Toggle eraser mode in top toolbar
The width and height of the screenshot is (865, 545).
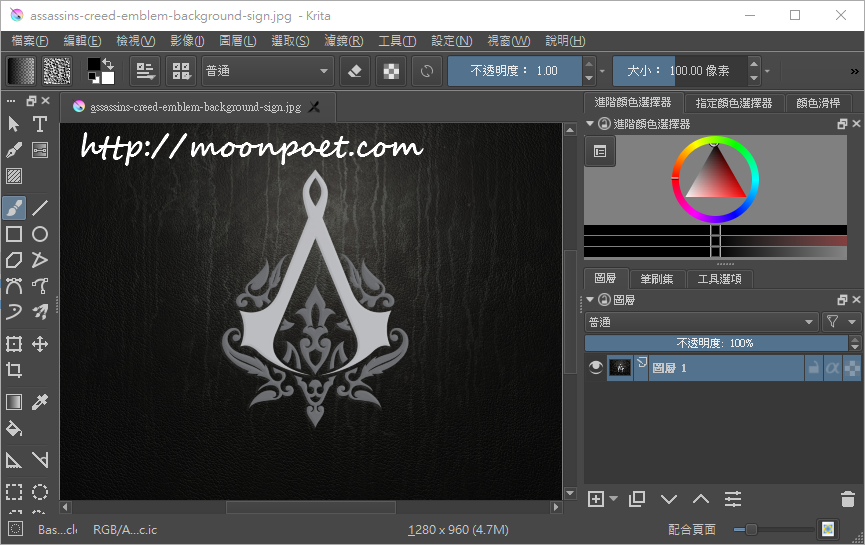click(354, 71)
